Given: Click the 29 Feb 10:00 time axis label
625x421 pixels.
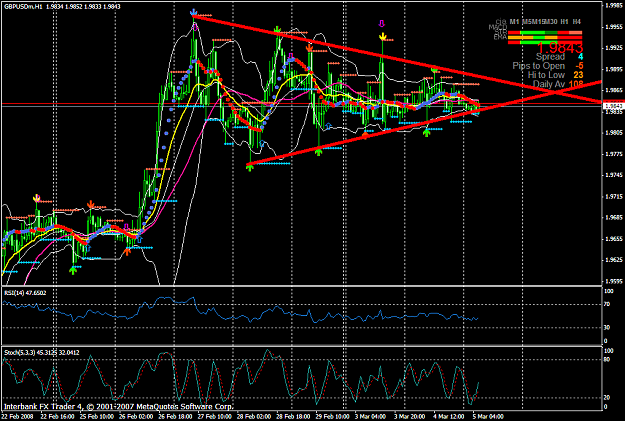Looking at the screenshot, I should (333, 416).
